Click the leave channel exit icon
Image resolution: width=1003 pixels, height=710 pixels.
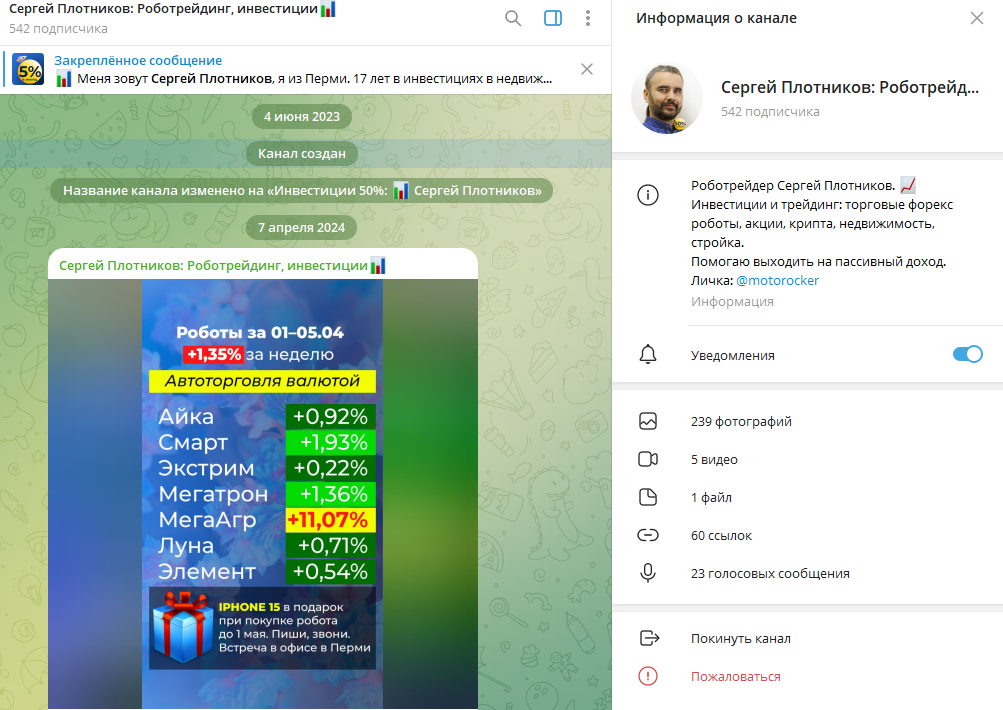click(x=649, y=638)
